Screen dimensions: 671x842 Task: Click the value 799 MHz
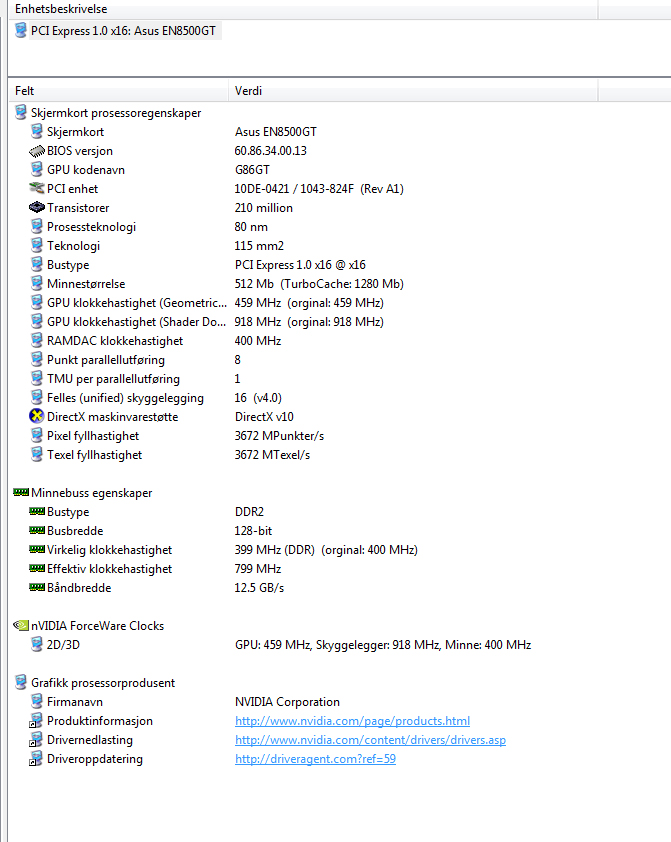coord(258,569)
